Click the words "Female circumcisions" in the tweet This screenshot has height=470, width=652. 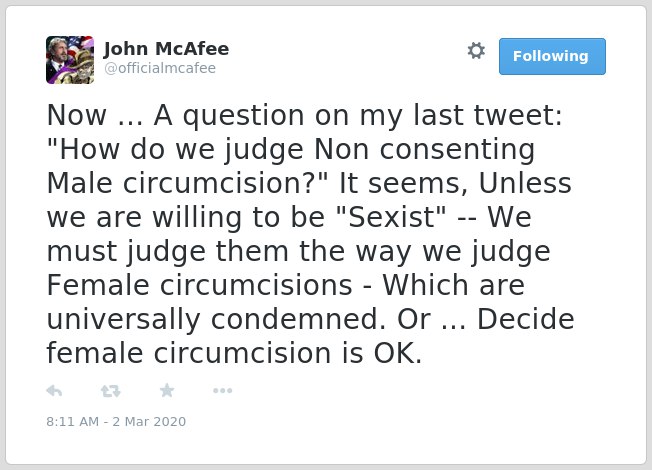(x=200, y=285)
